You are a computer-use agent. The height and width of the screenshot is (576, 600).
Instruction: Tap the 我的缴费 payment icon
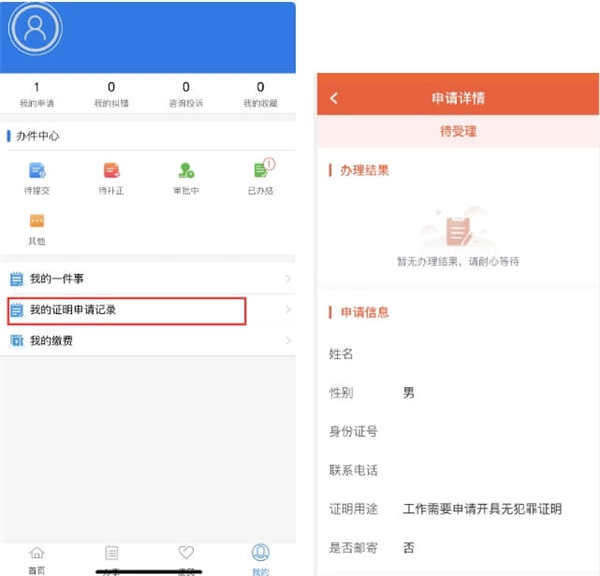tap(16, 341)
